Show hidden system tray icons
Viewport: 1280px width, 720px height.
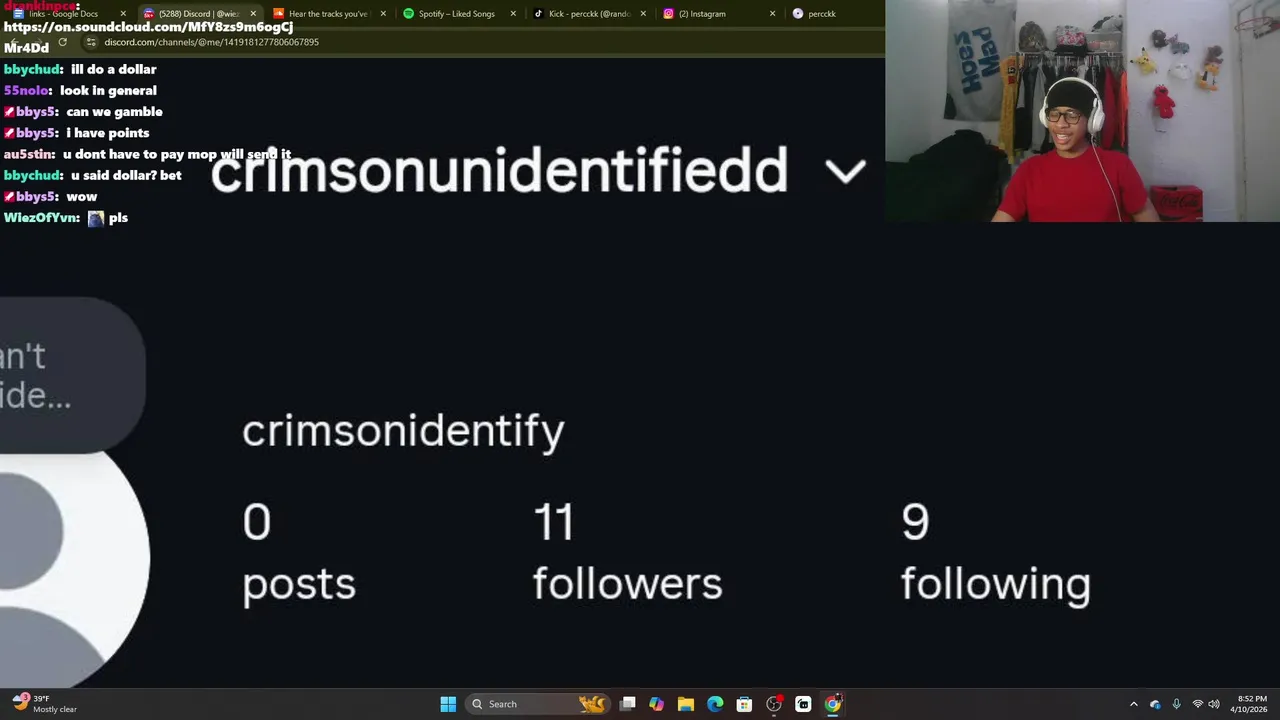[x=1133, y=704]
